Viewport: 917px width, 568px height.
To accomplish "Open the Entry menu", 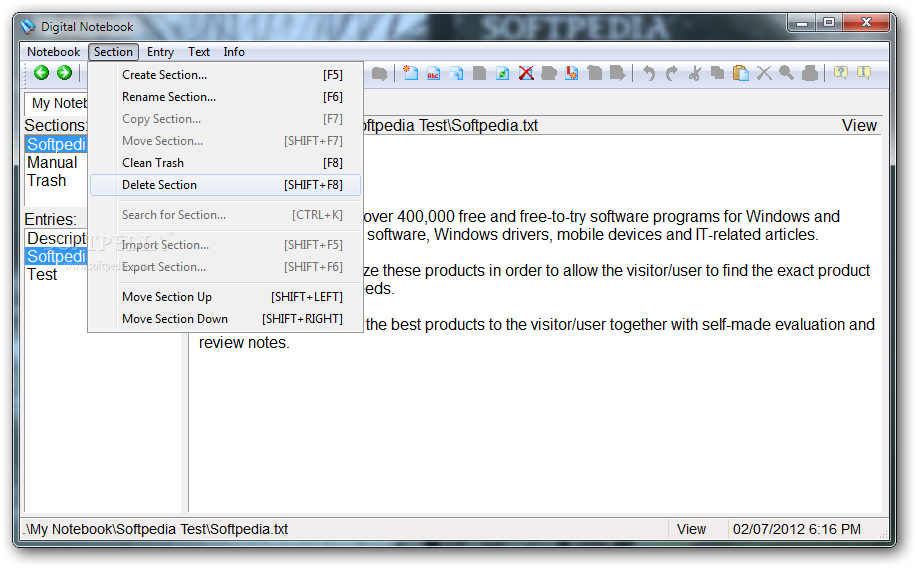I will pos(160,51).
